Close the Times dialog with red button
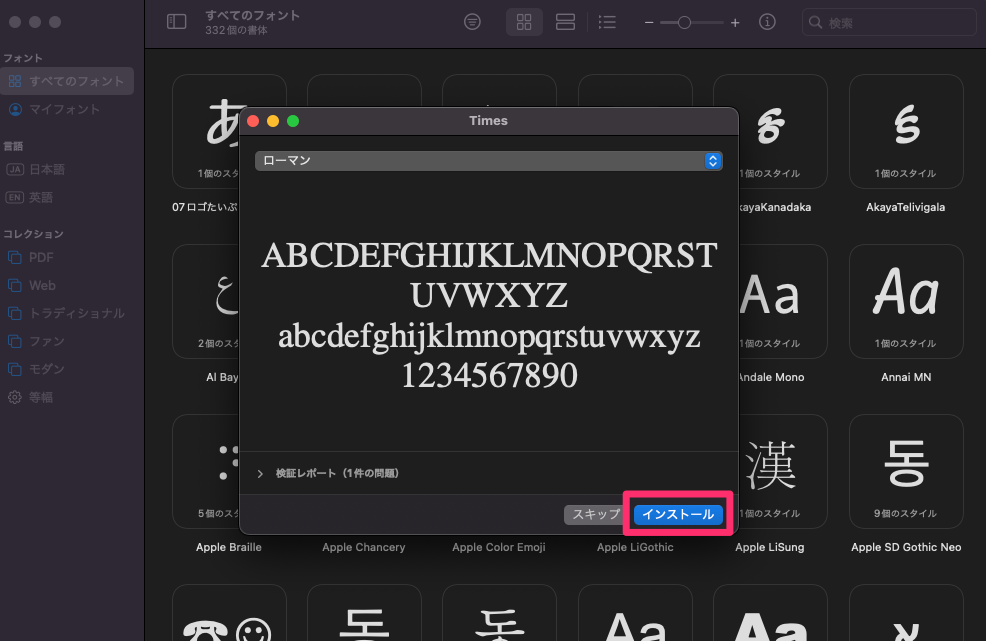This screenshot has height=641, width=986. [x=253, y=121]
